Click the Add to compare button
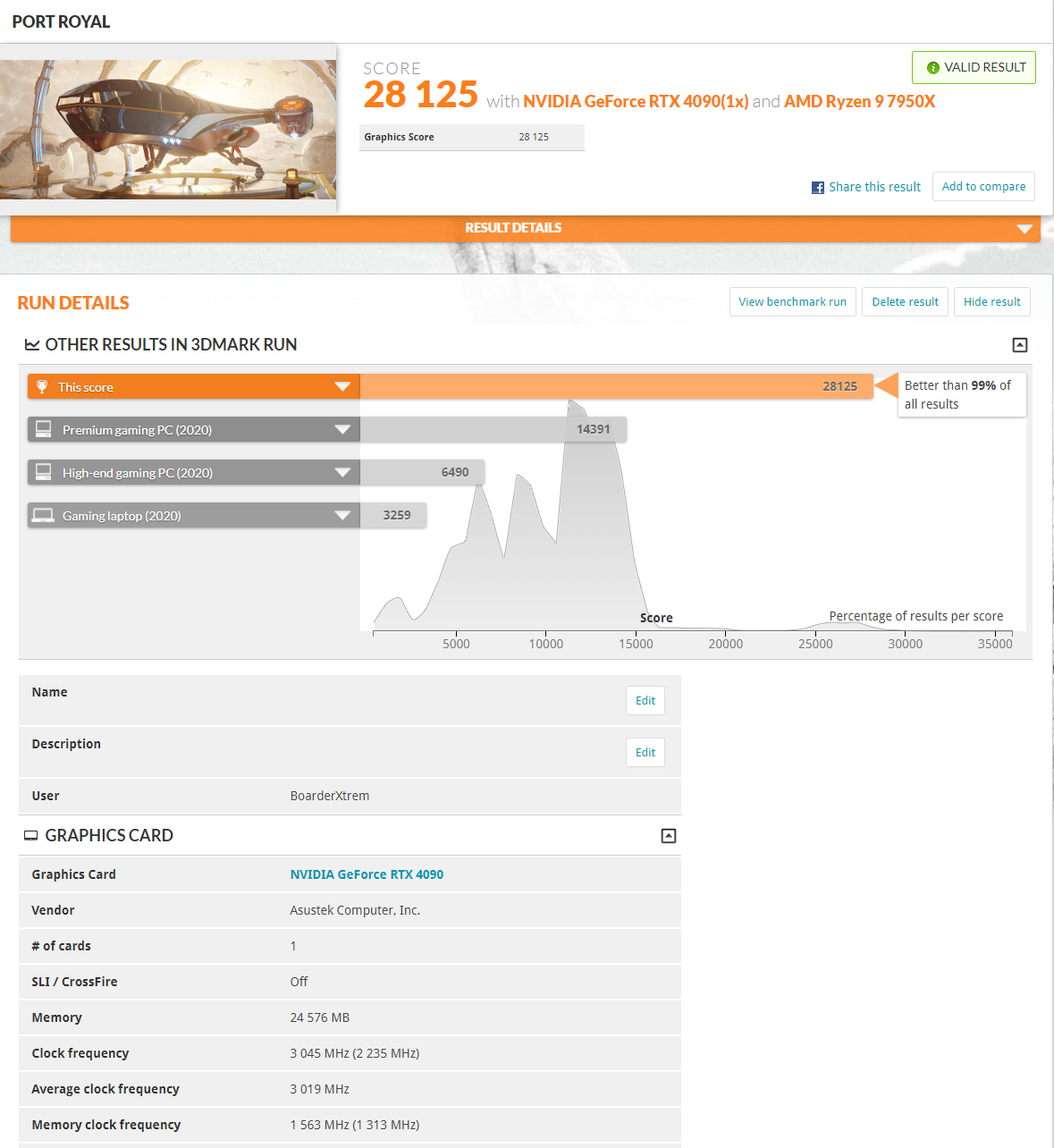The height and width of the screenshot is (1148, 1054). [983, 187]
